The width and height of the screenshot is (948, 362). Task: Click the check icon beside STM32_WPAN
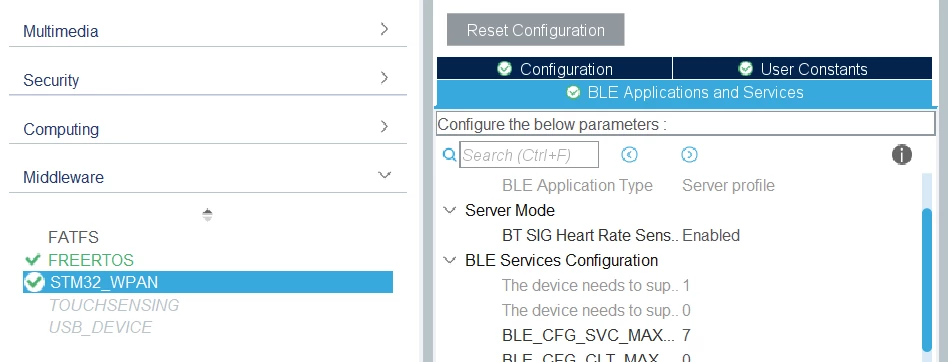click(x=34, y=282)
